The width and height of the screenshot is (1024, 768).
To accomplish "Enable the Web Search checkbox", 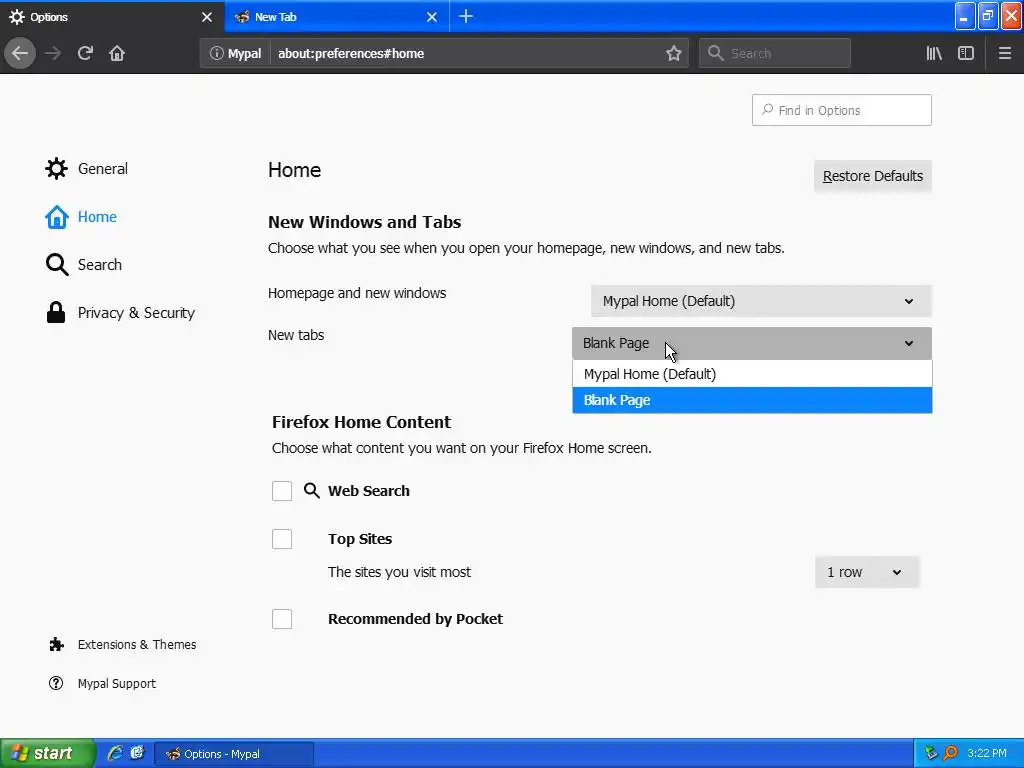I will [x=282, y=491].
